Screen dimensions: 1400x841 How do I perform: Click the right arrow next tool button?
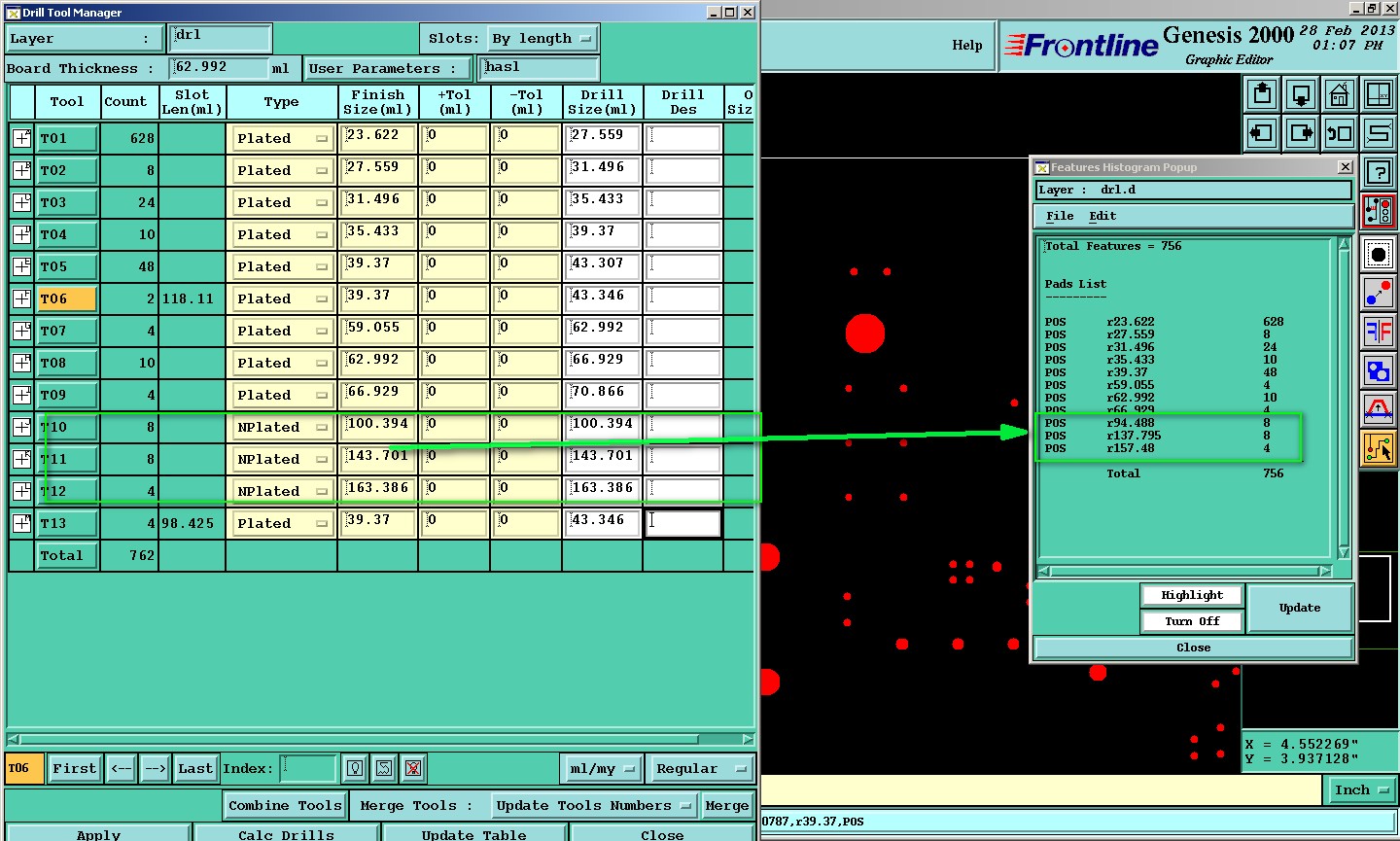156,768
